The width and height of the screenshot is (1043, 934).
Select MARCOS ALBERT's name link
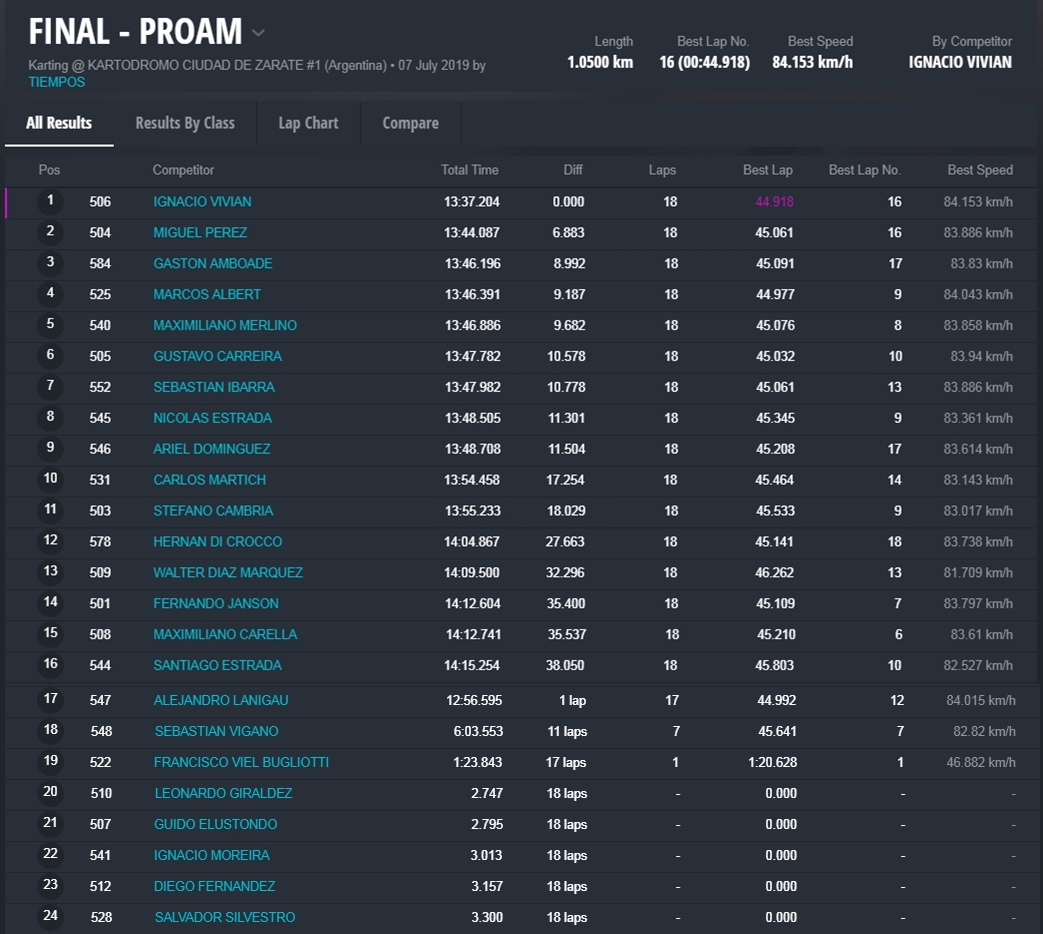pos(207,295)
